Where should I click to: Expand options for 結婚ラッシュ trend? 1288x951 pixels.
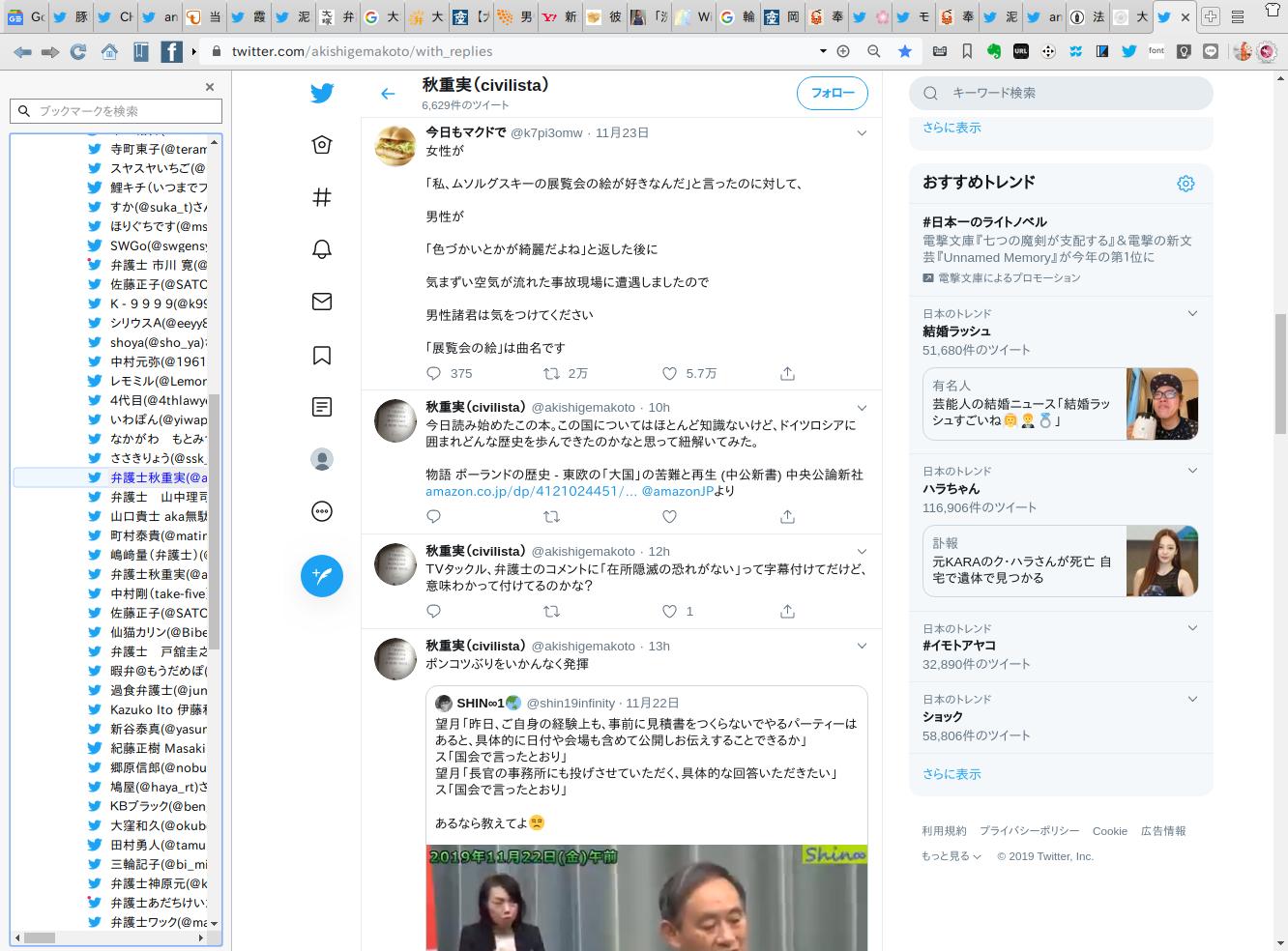[x=1192, y=313]
